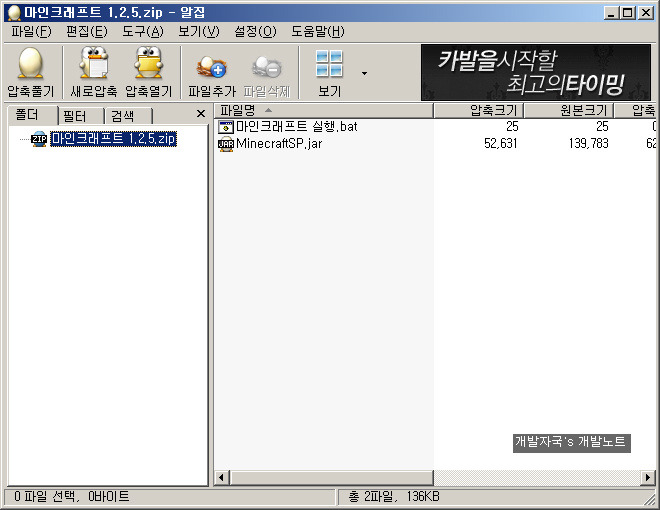The height and width of the screenshot is (510, 660).
Task: Click the bat file icon for 마인크래프트 실행.bat
Action: (x=226, y=127)
